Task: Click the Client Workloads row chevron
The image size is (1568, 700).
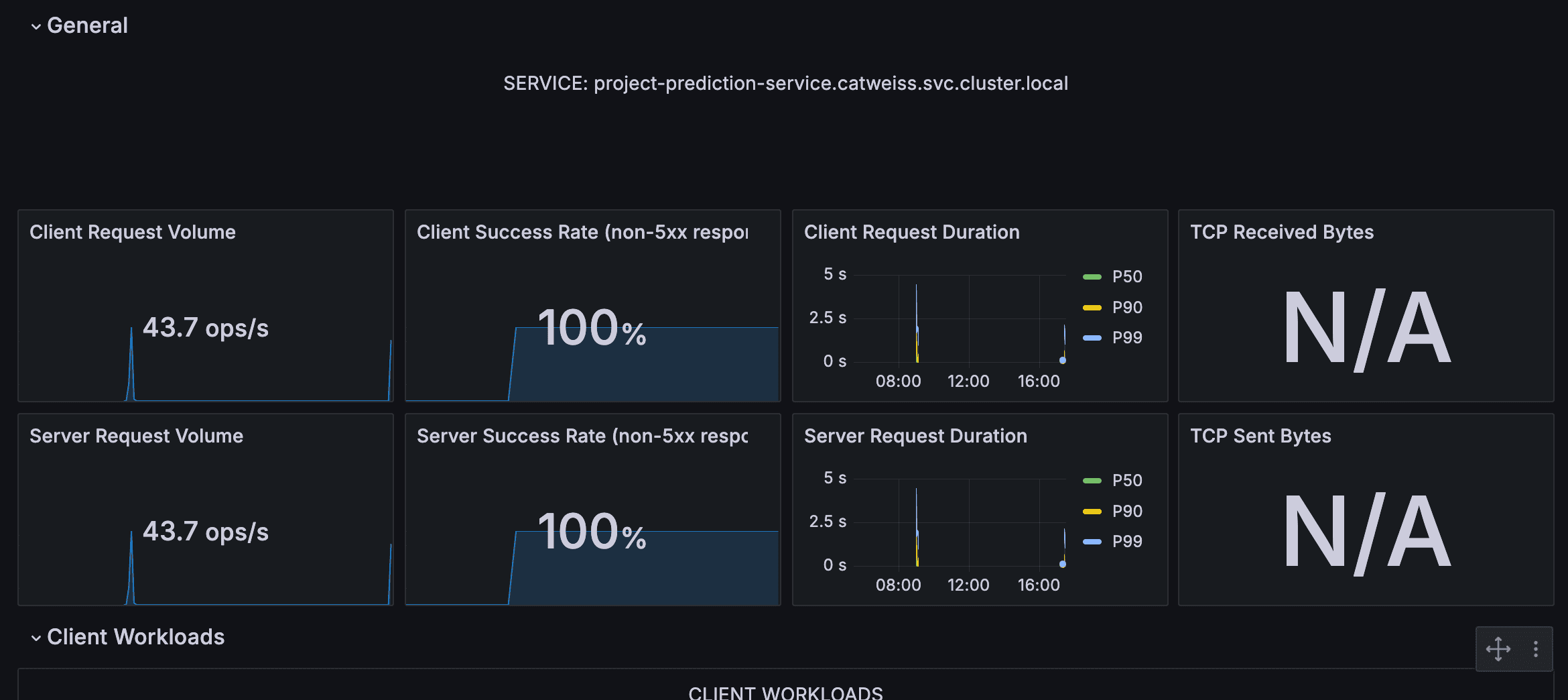Action: point(36,638)
